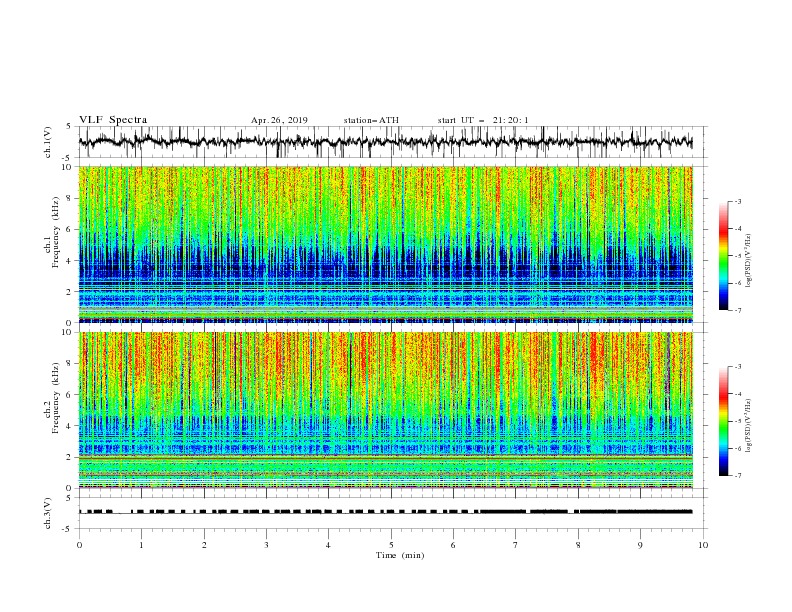
Task: Click the "-7" label on ch.1 color bar
Action: [x=737, y=310]
